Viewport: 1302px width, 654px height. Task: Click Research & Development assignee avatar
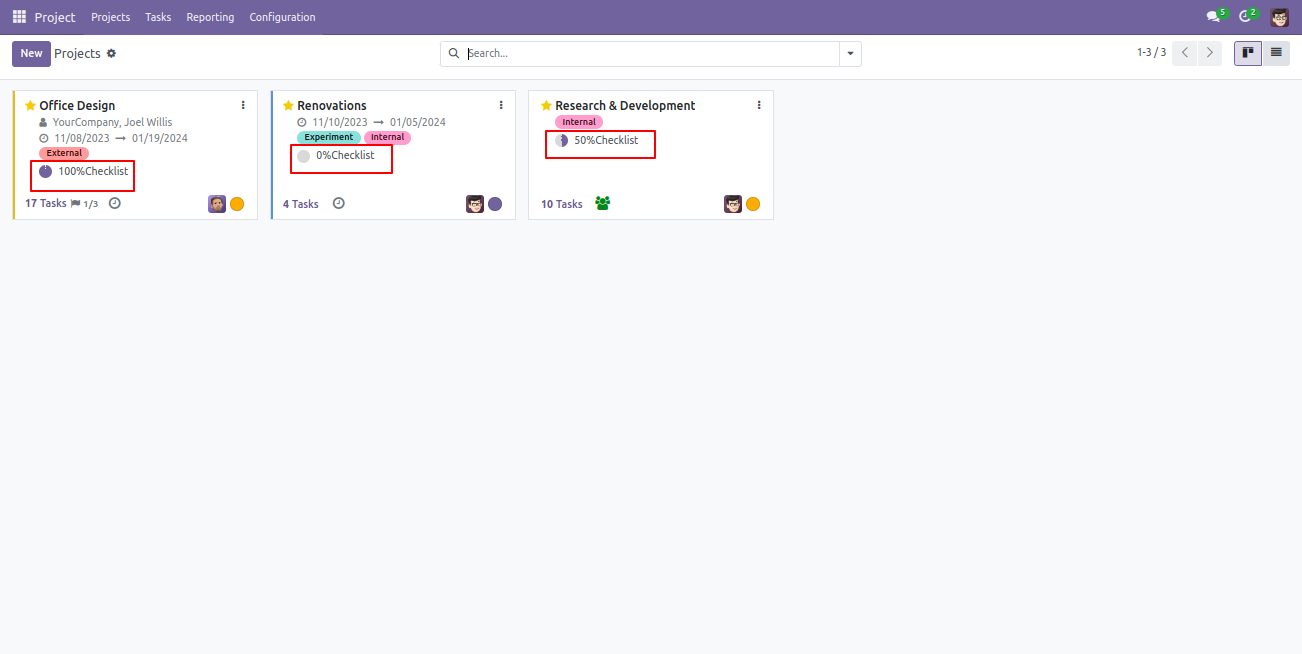(733, 204)
